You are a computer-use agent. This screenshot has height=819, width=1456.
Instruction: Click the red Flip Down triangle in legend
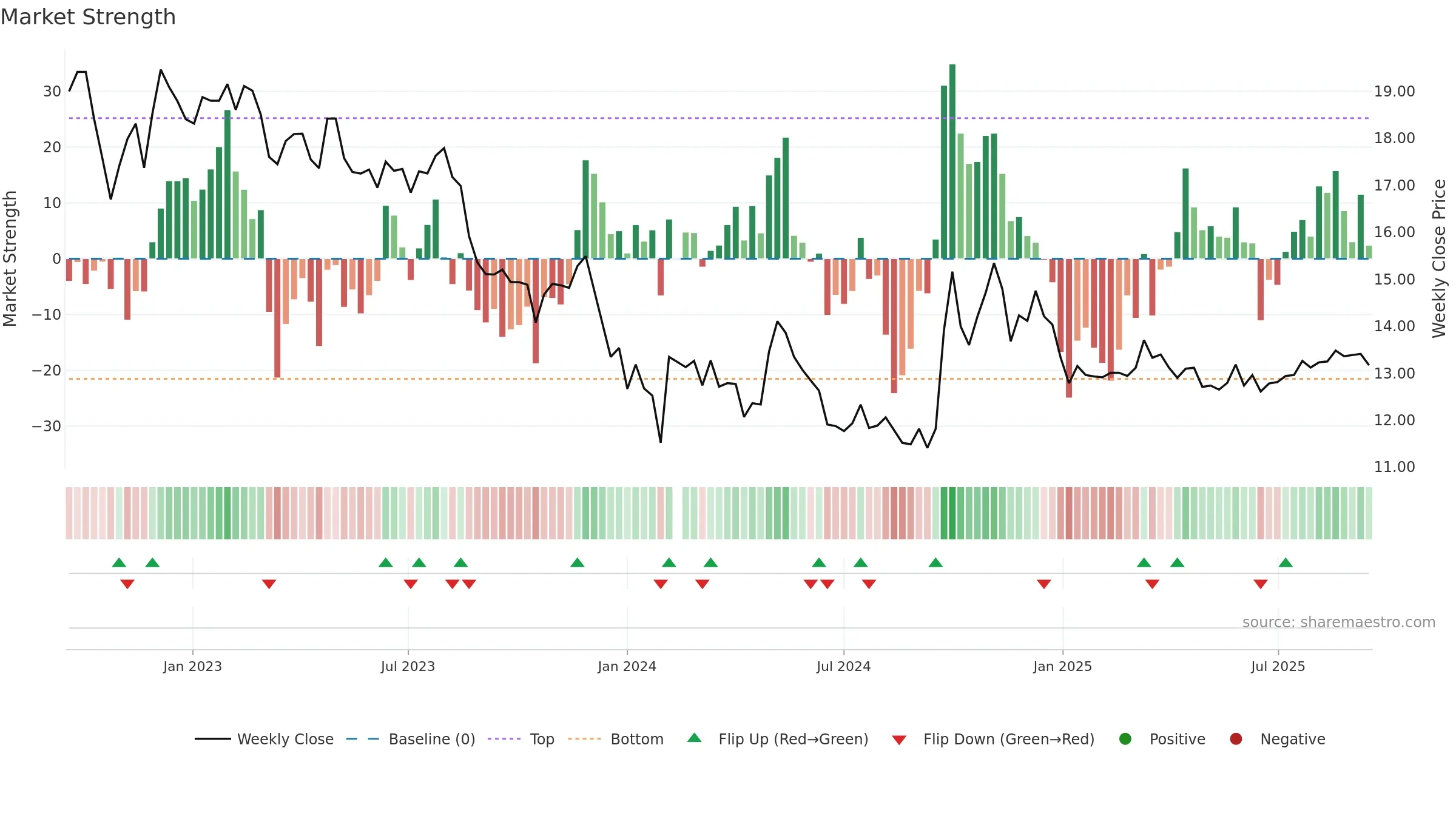pyautogui.click(x=899, y=740)
